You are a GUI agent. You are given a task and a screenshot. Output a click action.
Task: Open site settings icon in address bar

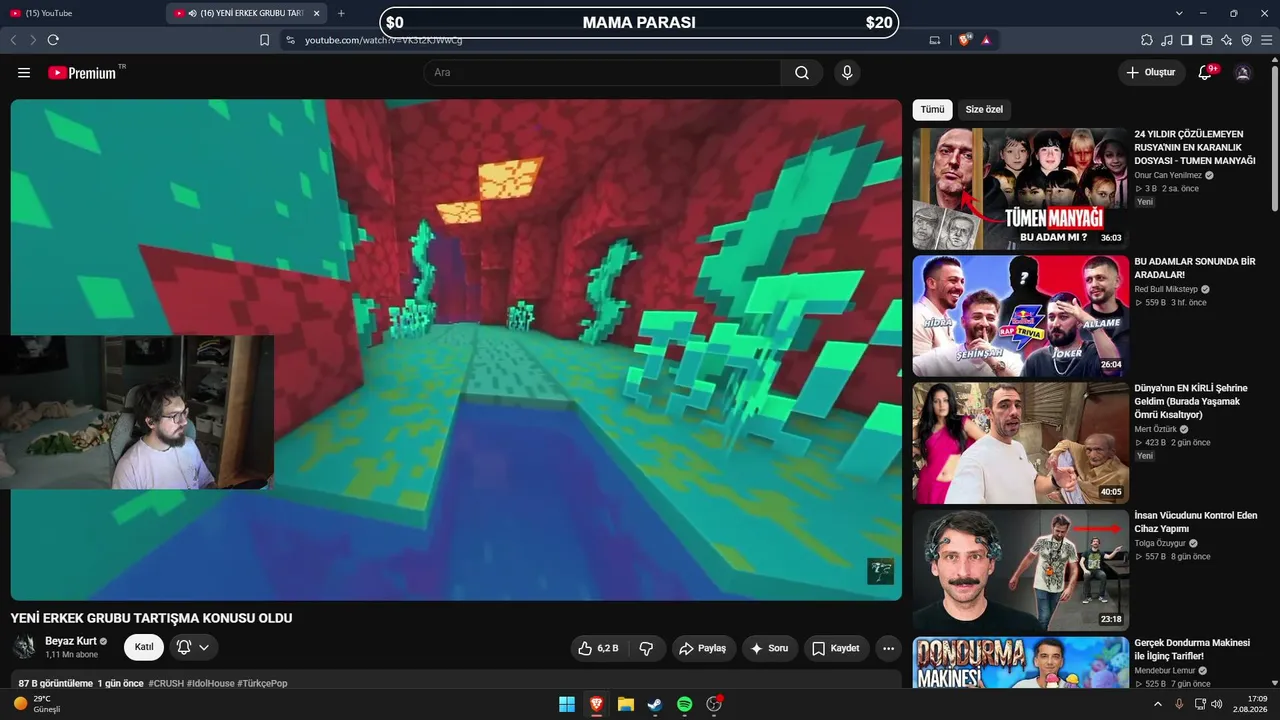point(290,40)
